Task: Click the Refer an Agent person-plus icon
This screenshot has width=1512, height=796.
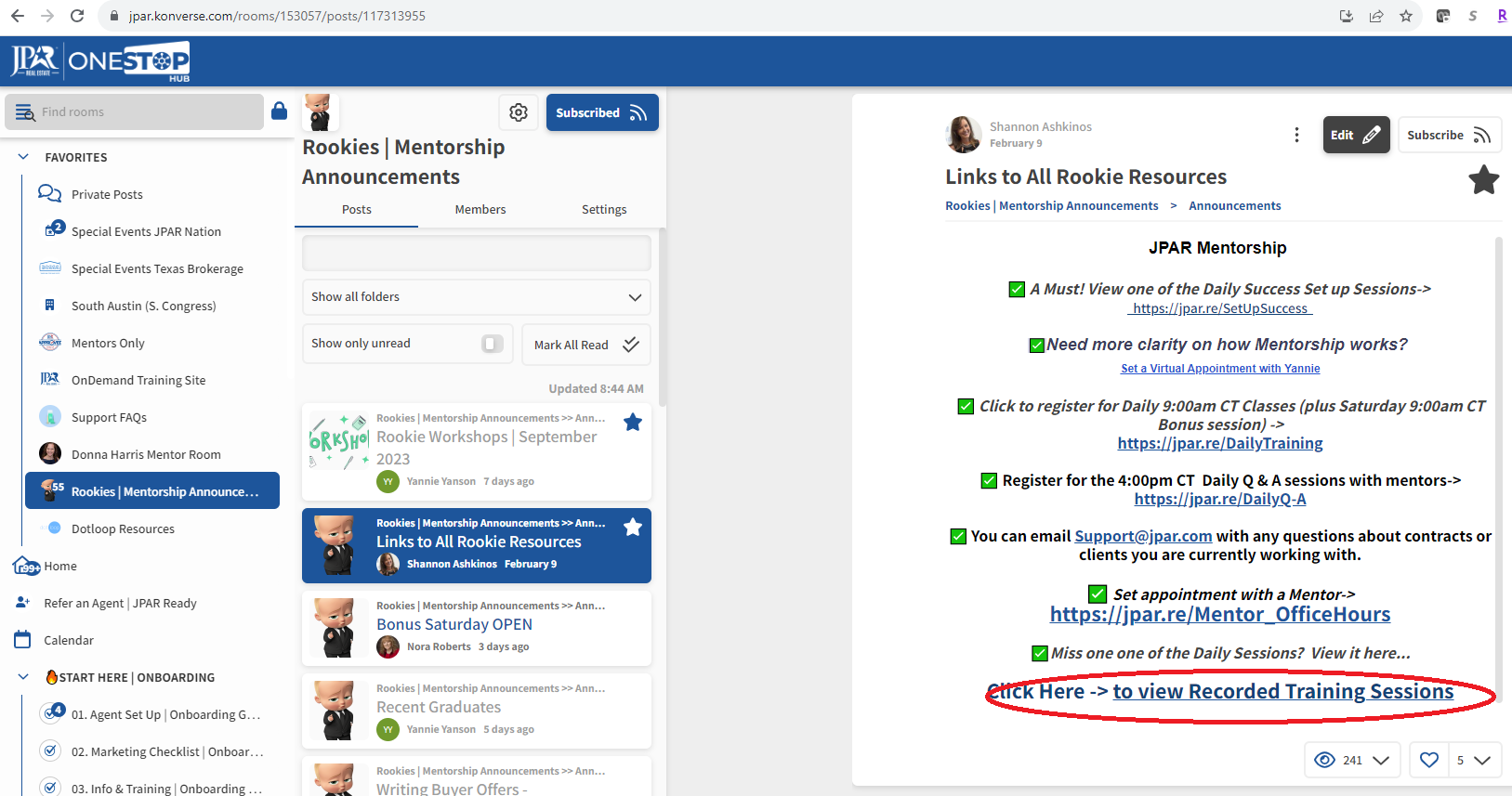Action: tap(23, 603)
